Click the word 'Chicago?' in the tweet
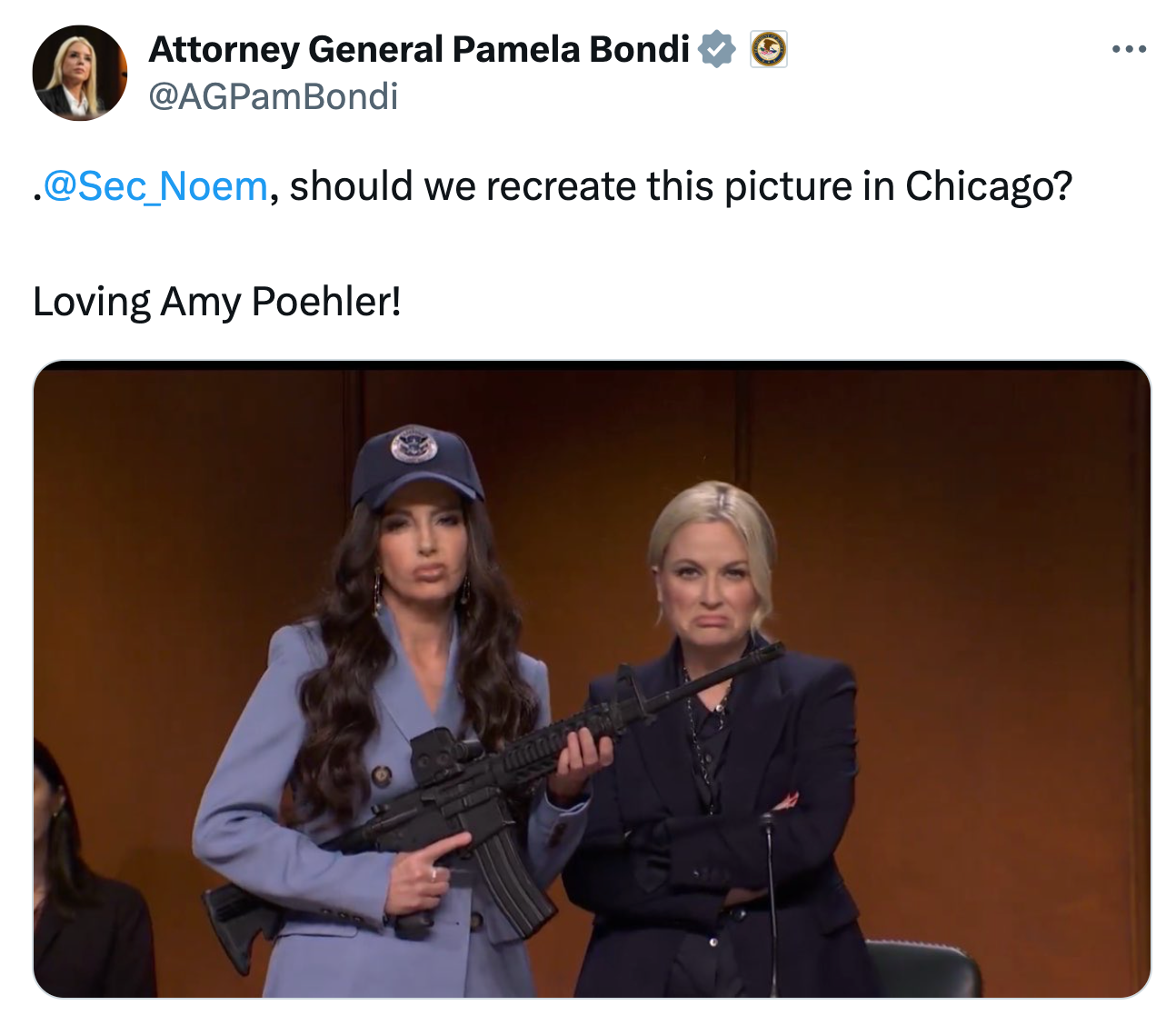Image resolution: width=1176 pixels, height=1025 pixels. pyautogui.click(x=988, y=186)
